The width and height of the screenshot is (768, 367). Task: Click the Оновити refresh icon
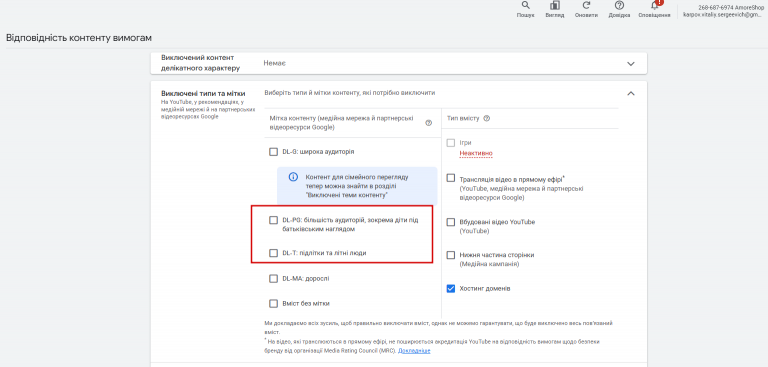pos(586,5)
